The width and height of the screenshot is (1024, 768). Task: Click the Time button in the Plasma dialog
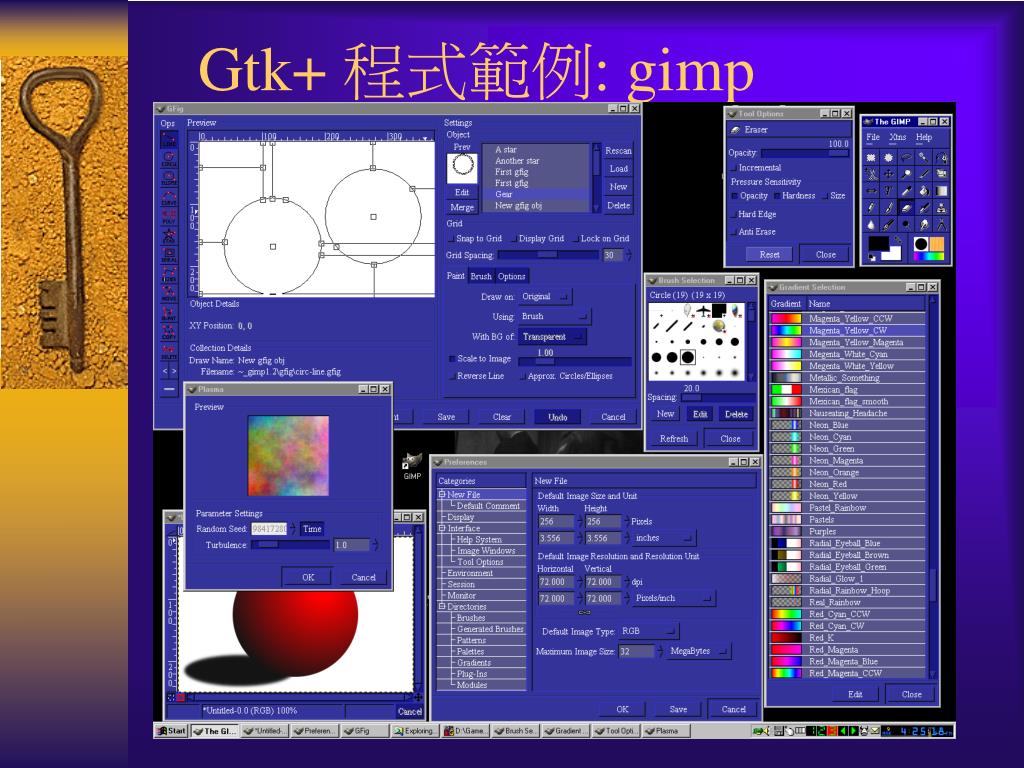click(x=312, y=529)
